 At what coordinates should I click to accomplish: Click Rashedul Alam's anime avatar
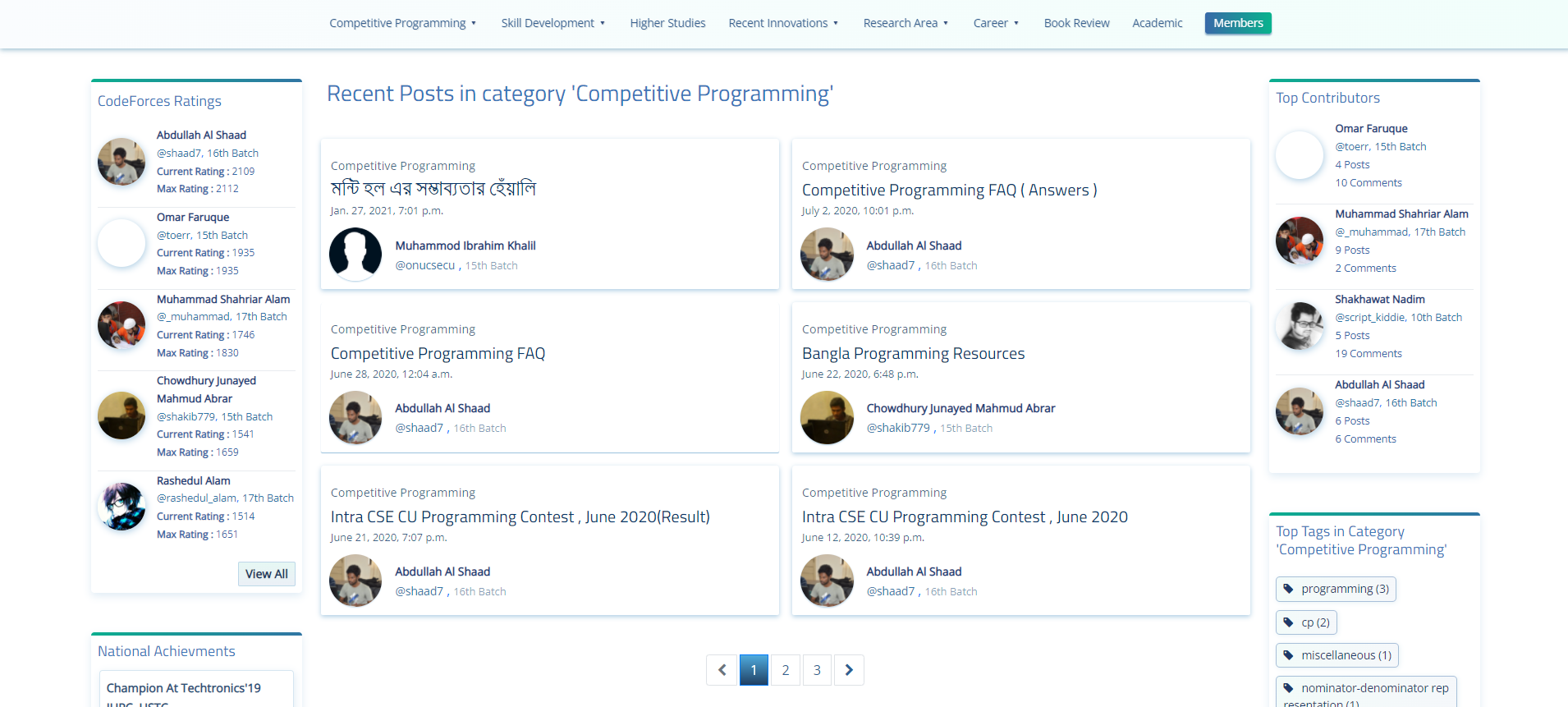(x=121, y=507)
